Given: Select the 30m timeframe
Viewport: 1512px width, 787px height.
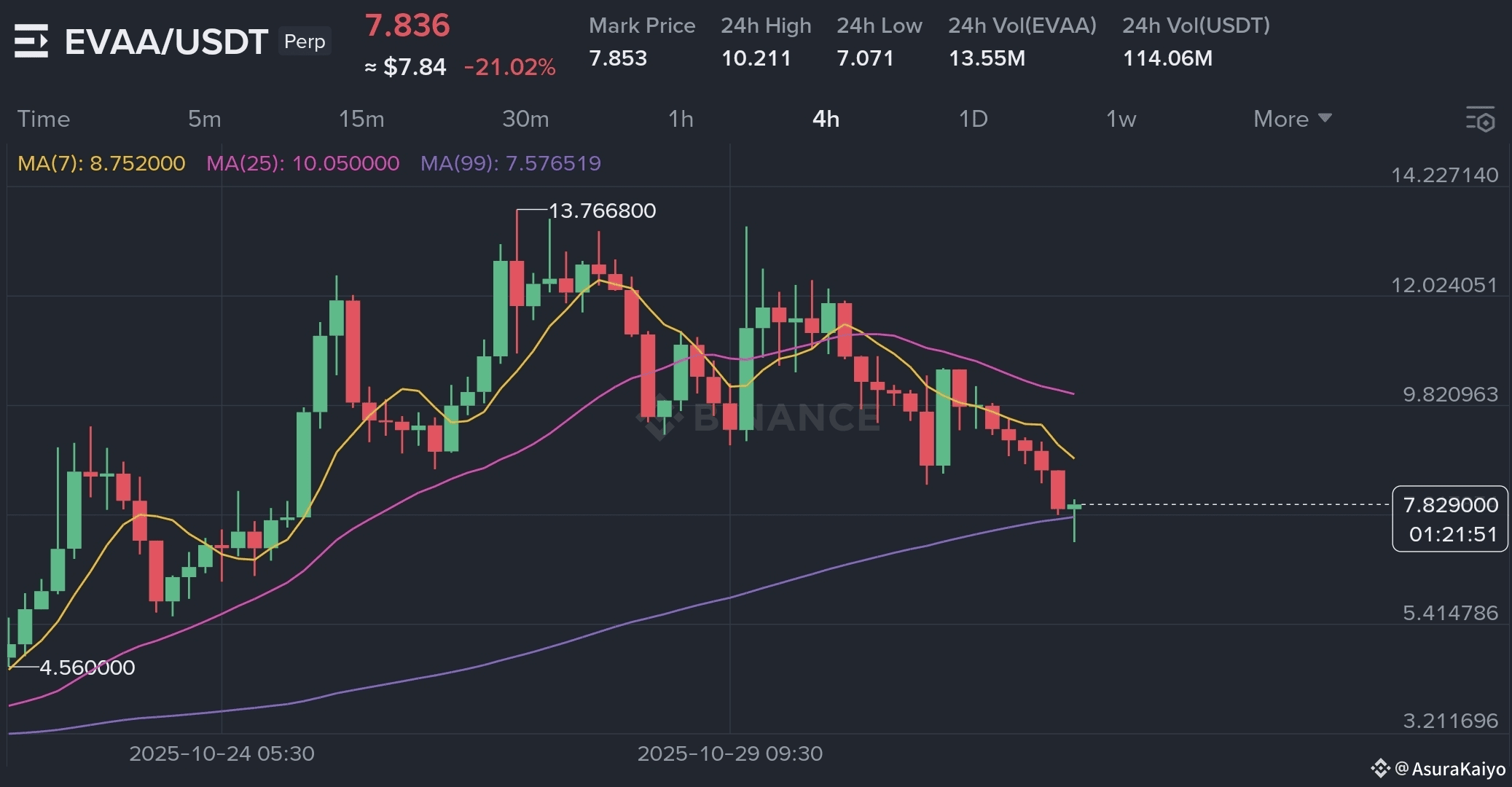Looking at the screenshot, I should point(525,119).
